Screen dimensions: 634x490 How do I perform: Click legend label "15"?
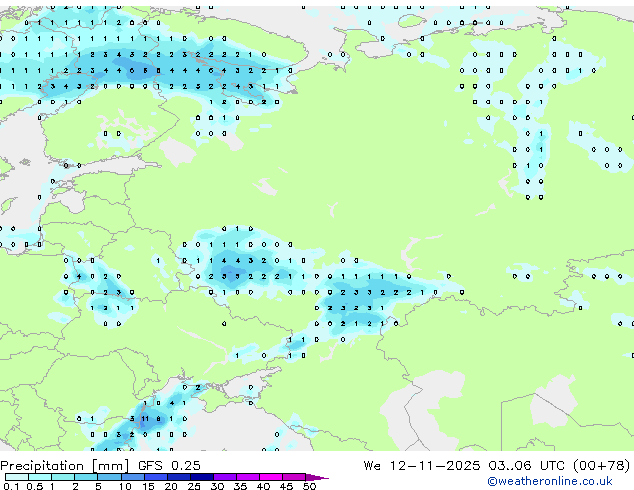coord(148,486)
